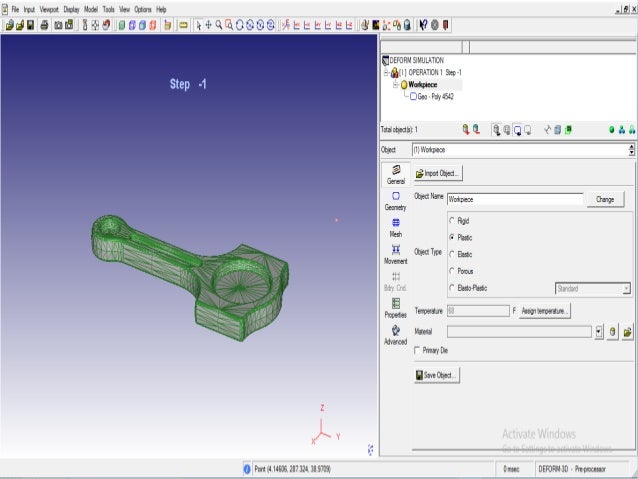Click the green dot icon below the tree
The image size is (638, 479).
[x=611, y=130]
